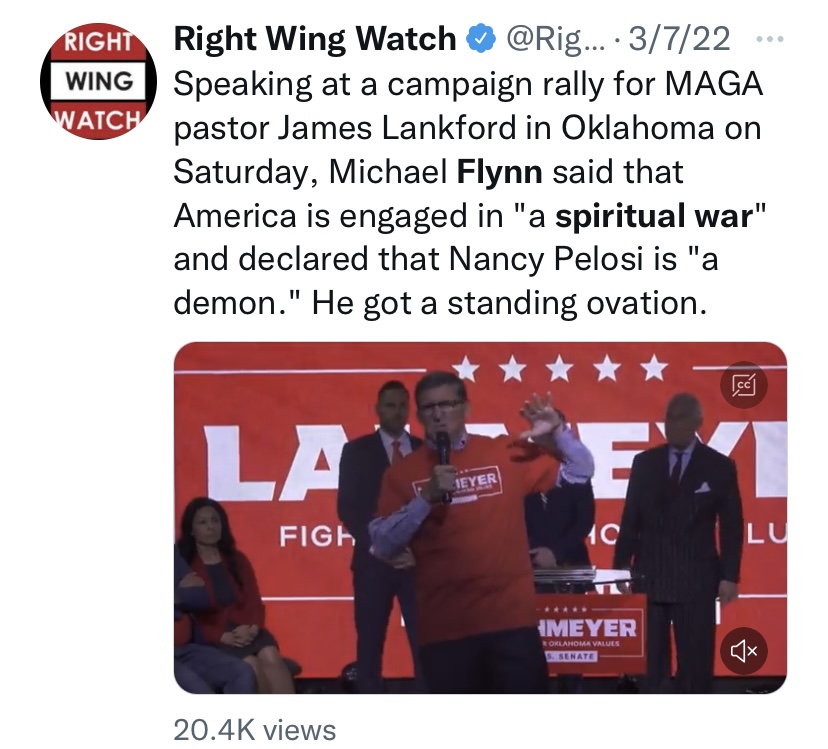
Task: Click the bolded word Flynn
Action: click(499, 172)
